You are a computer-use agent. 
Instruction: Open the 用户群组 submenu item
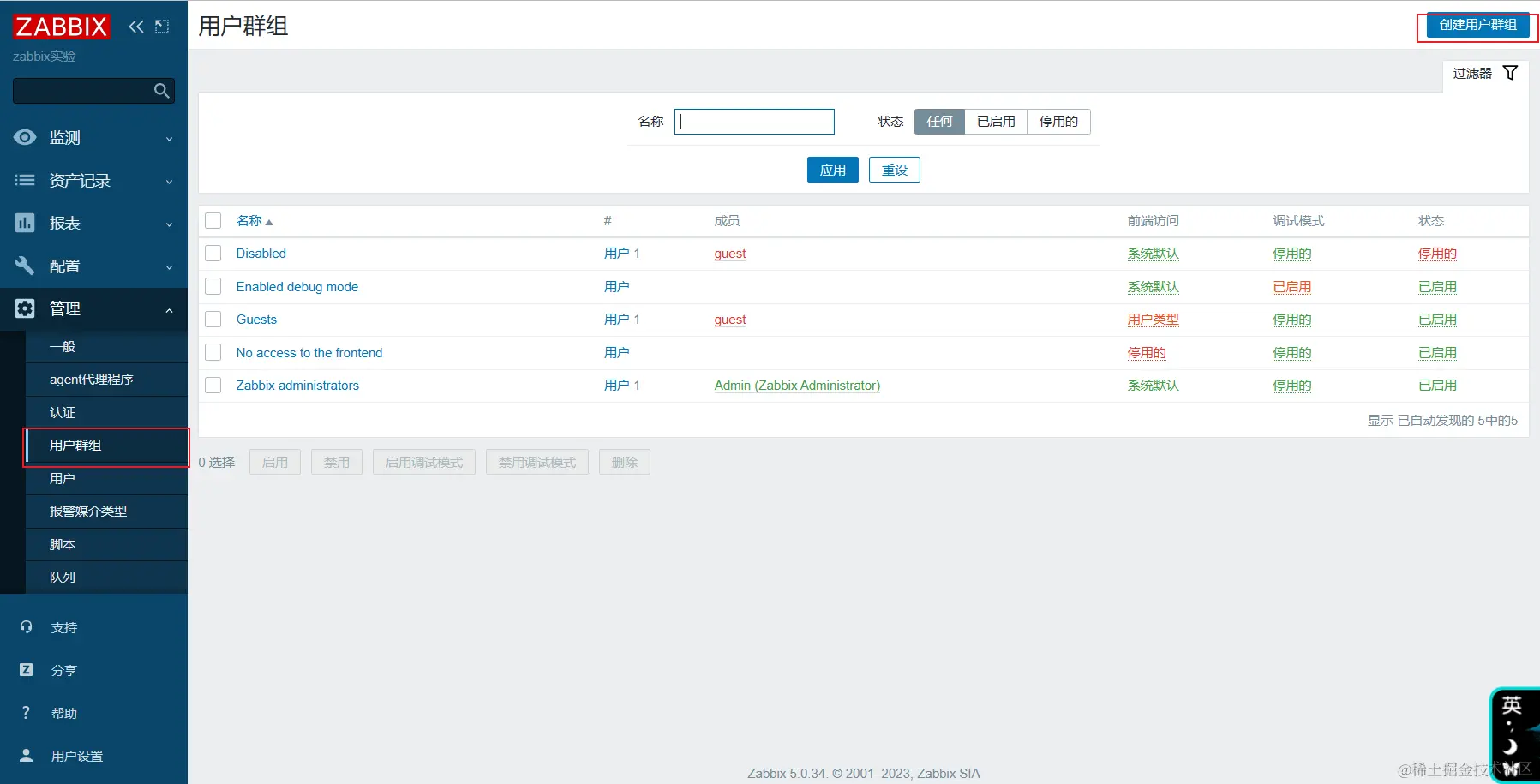(x=106, y=446)
